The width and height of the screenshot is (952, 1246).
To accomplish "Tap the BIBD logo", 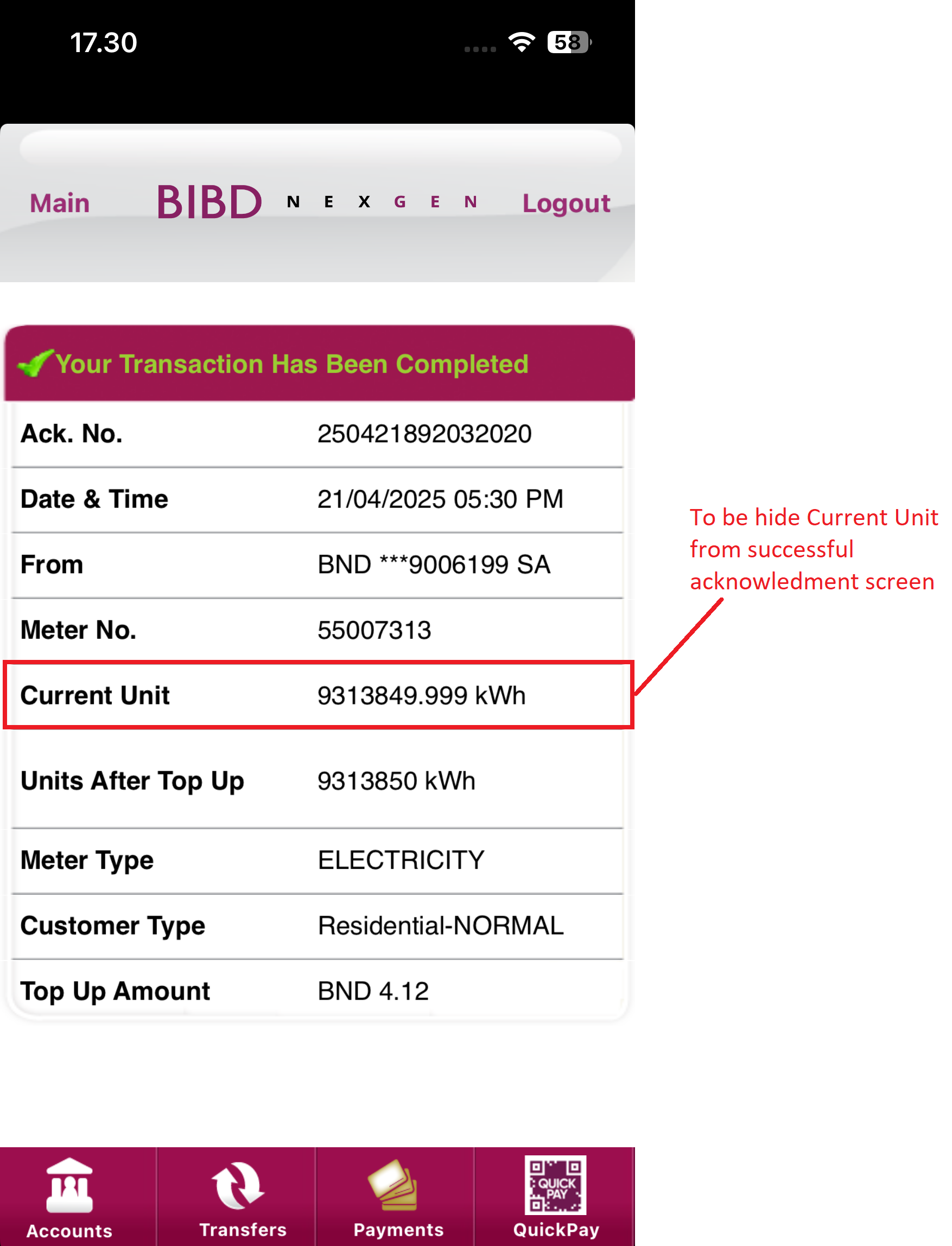I will pos(209,202).
